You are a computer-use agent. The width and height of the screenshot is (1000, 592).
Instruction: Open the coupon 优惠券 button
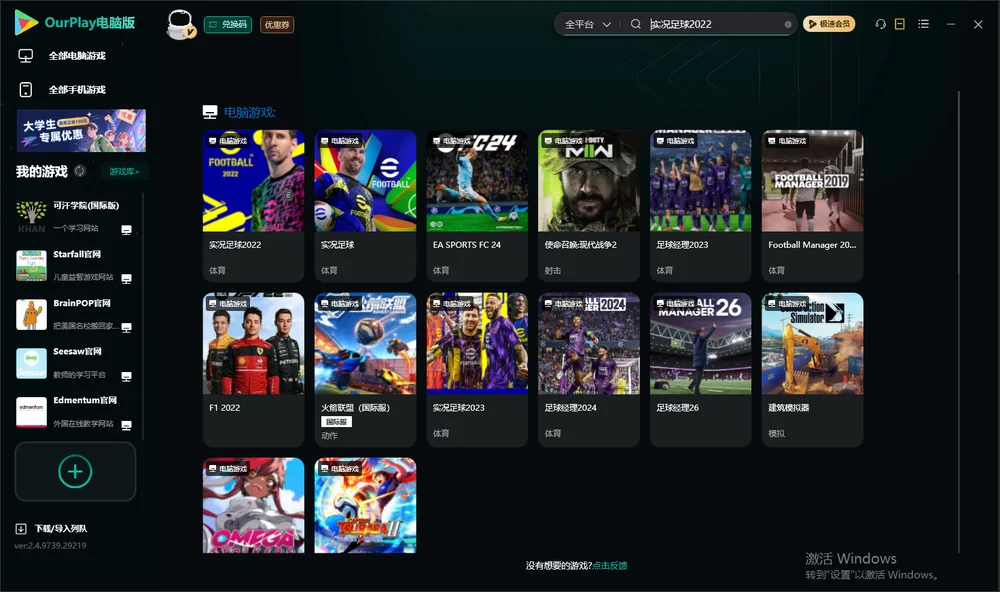277,24
